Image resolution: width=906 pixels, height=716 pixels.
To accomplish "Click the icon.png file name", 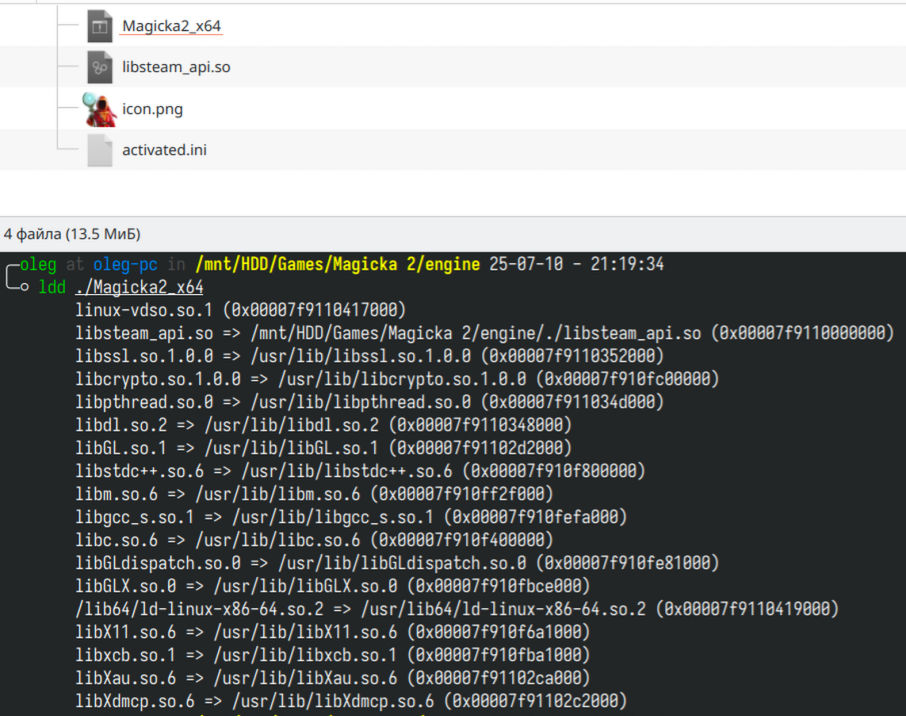I will click(153, 109).
